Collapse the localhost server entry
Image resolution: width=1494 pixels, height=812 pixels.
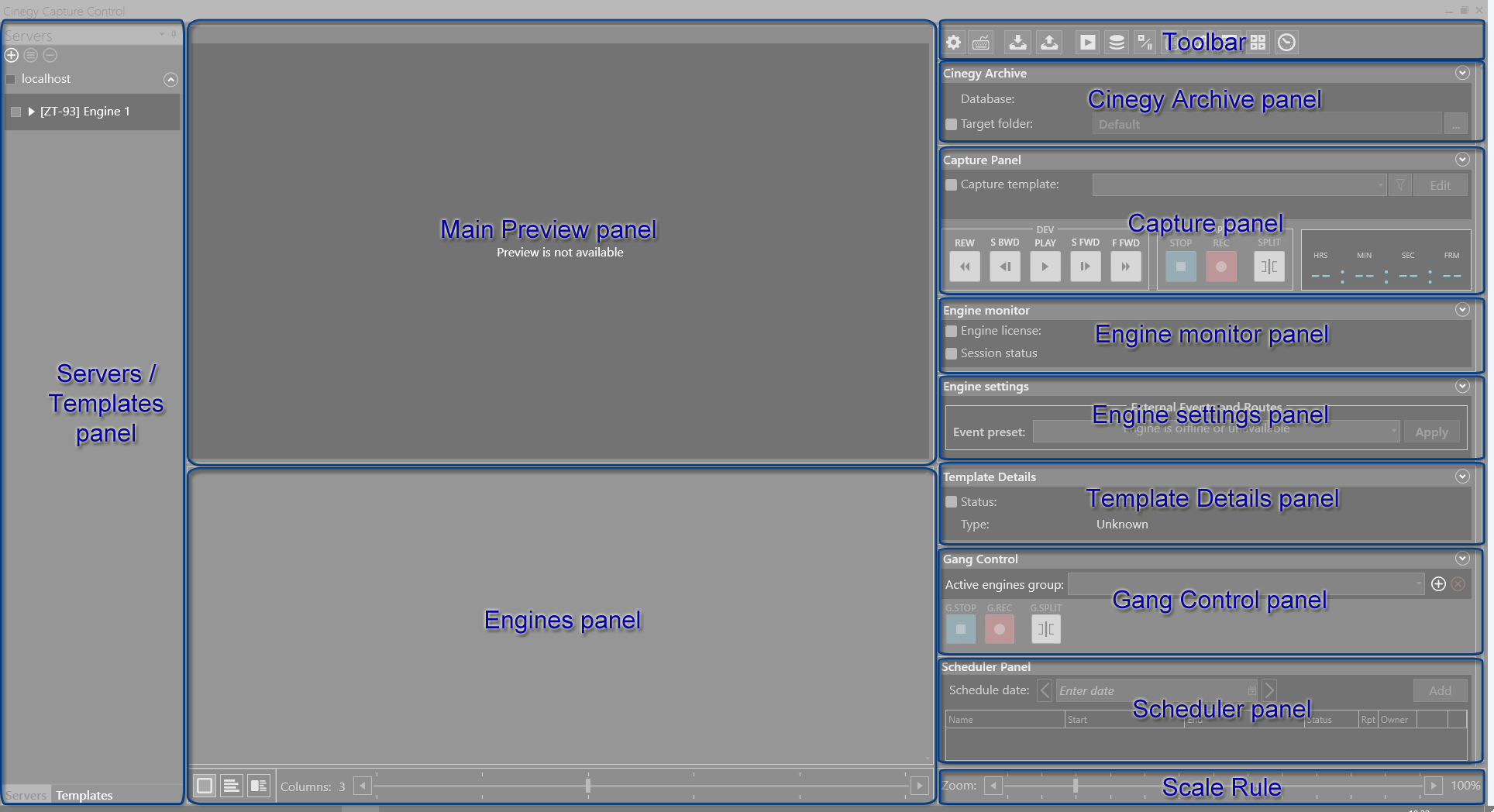[x=171, y=79]
